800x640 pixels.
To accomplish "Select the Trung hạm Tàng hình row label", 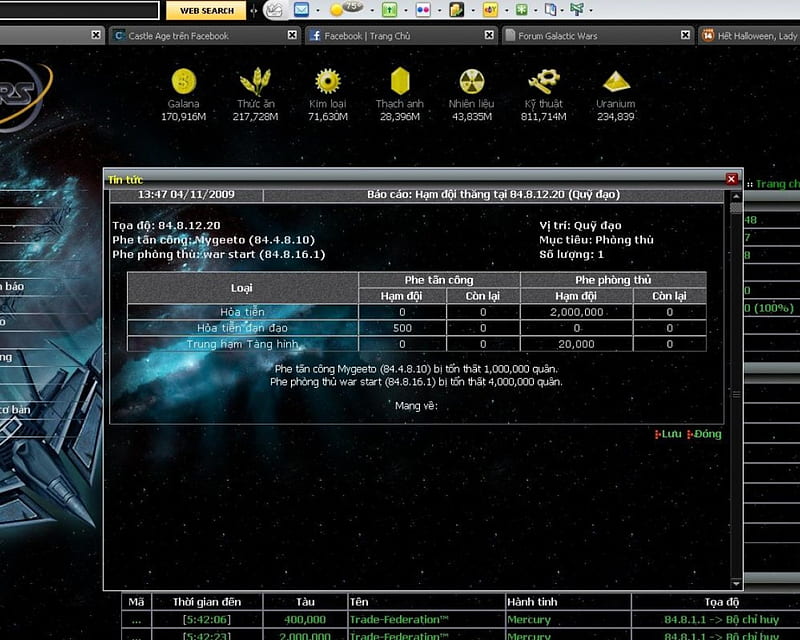I will 242,344.
